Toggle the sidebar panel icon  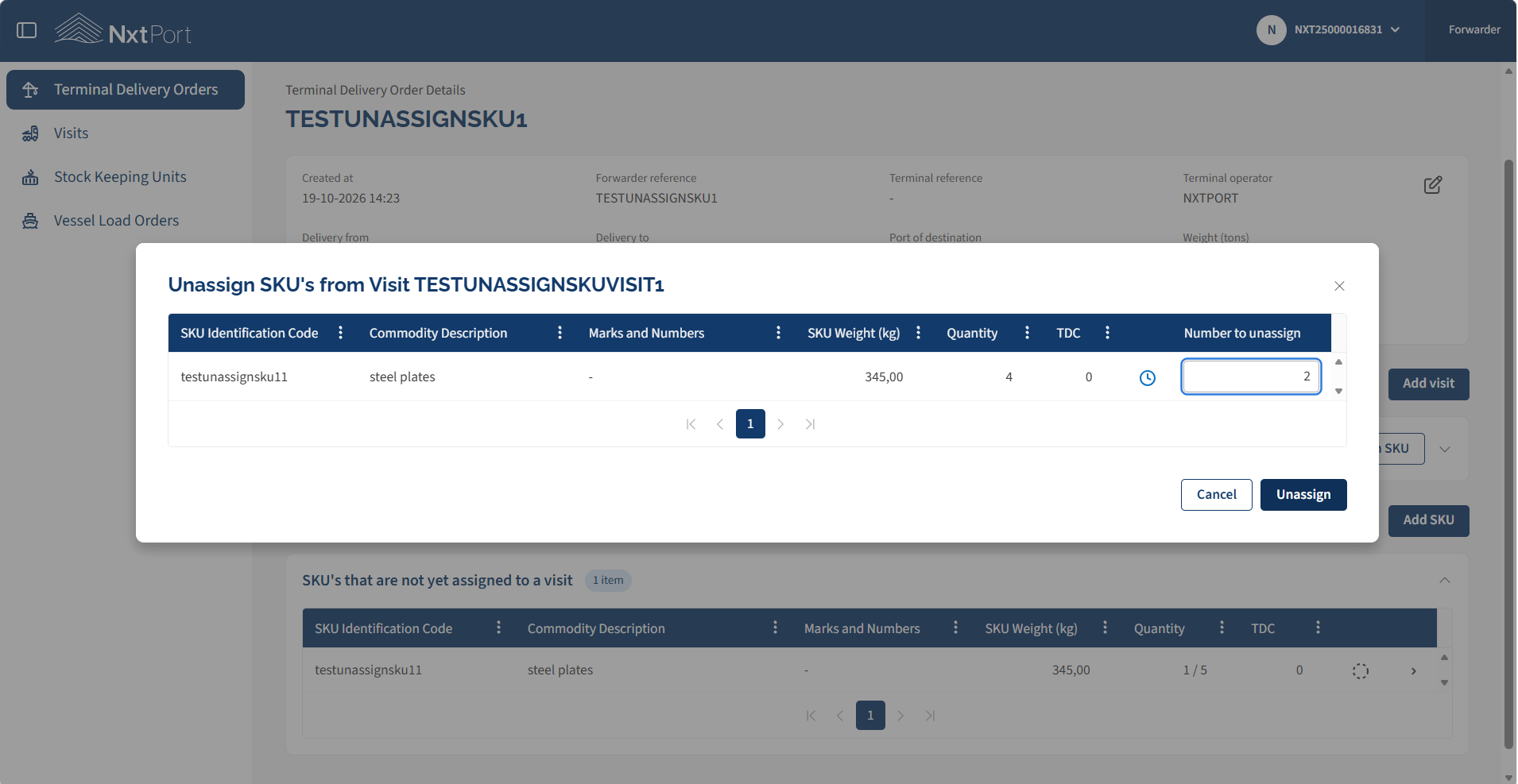27,30
